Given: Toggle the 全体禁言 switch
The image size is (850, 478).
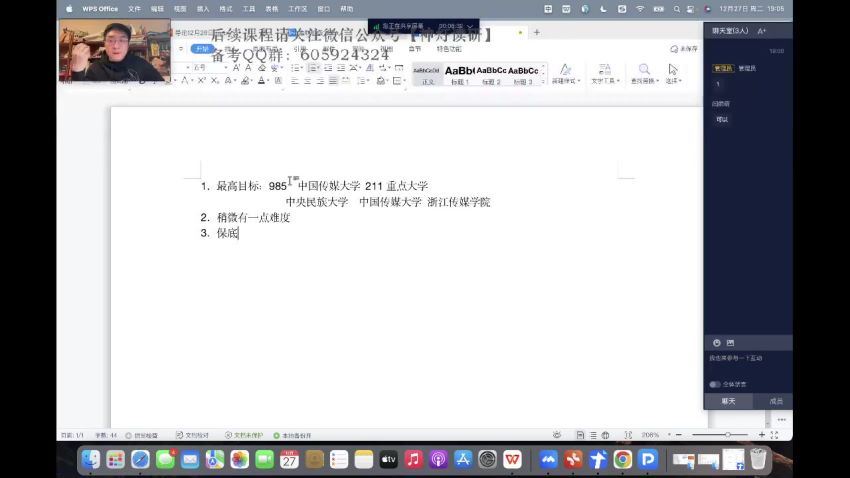Looking at the screenshot, I should (x=714, y=384).
